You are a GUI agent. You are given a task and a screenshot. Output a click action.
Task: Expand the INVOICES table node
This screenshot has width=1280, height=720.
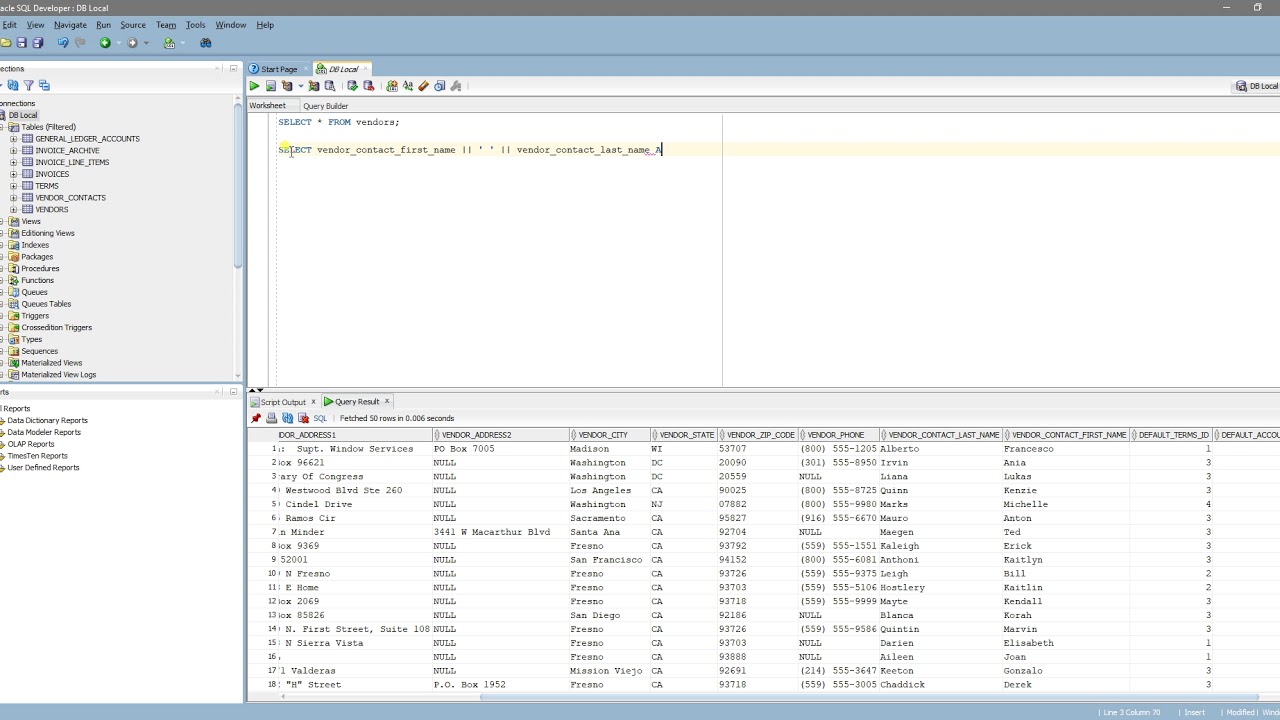(x=14, y=174)
